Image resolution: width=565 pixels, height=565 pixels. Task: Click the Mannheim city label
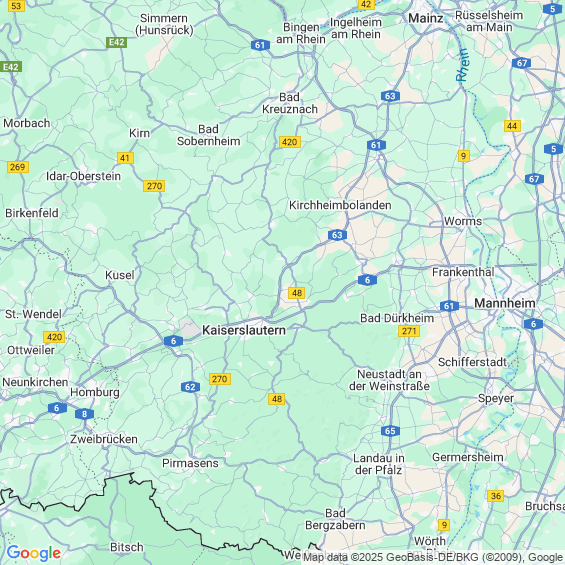[504, 303]
